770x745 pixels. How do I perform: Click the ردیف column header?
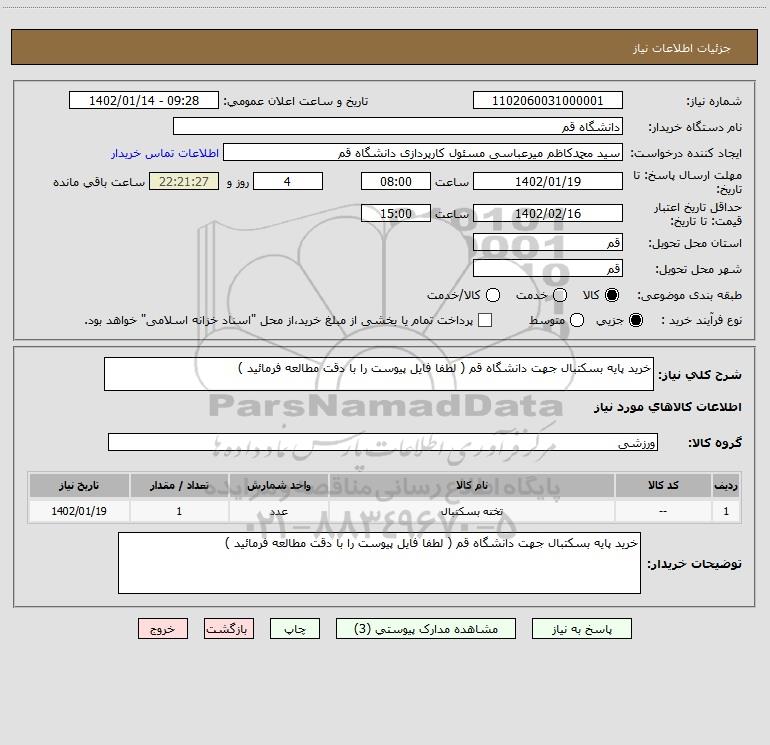(x=726, y=485)
